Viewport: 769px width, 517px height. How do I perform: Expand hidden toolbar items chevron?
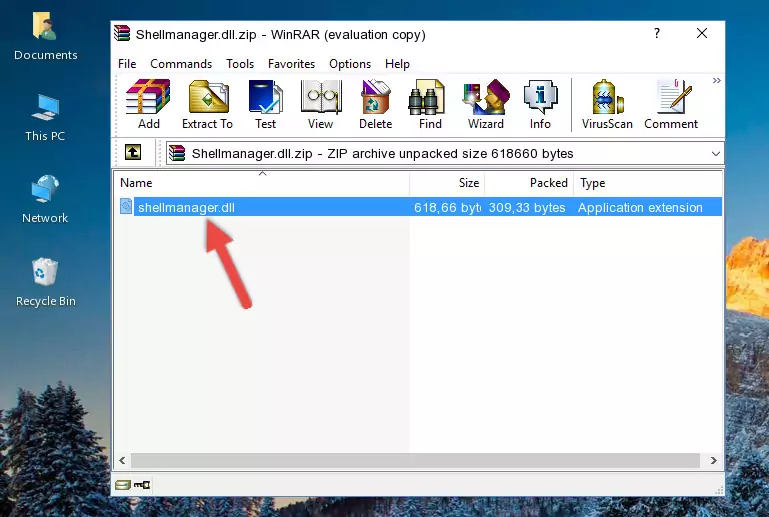pyautogui.click(x=717, y=80)
